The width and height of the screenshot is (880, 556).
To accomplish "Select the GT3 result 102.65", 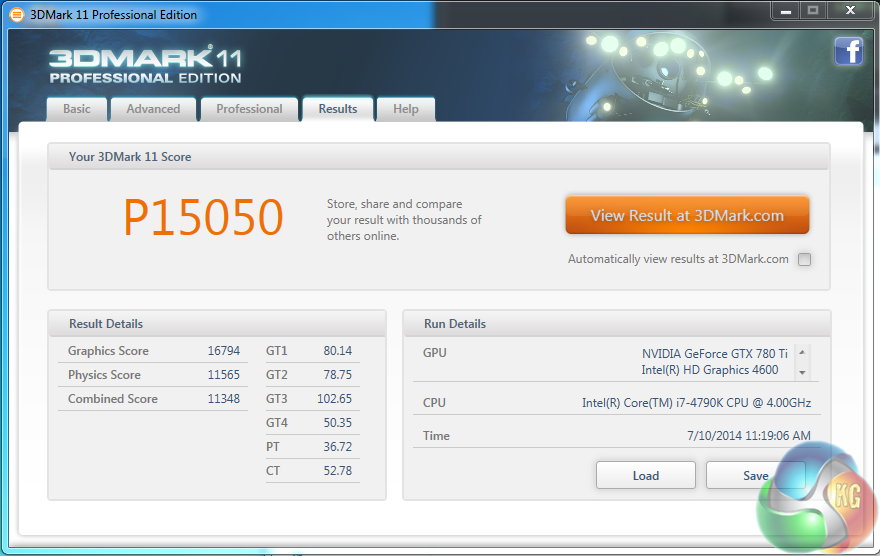I will pos(334,399).
